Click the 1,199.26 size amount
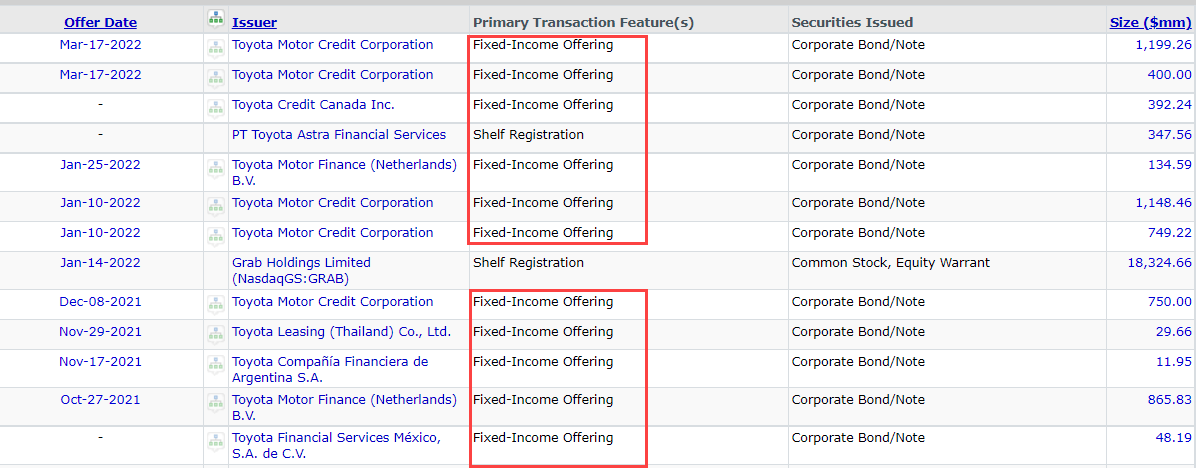 tap(1163, 44)
